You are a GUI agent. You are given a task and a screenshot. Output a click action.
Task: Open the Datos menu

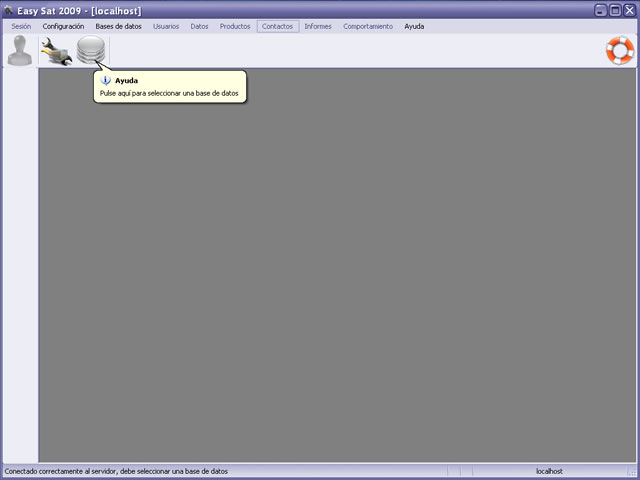click(199, 27)
